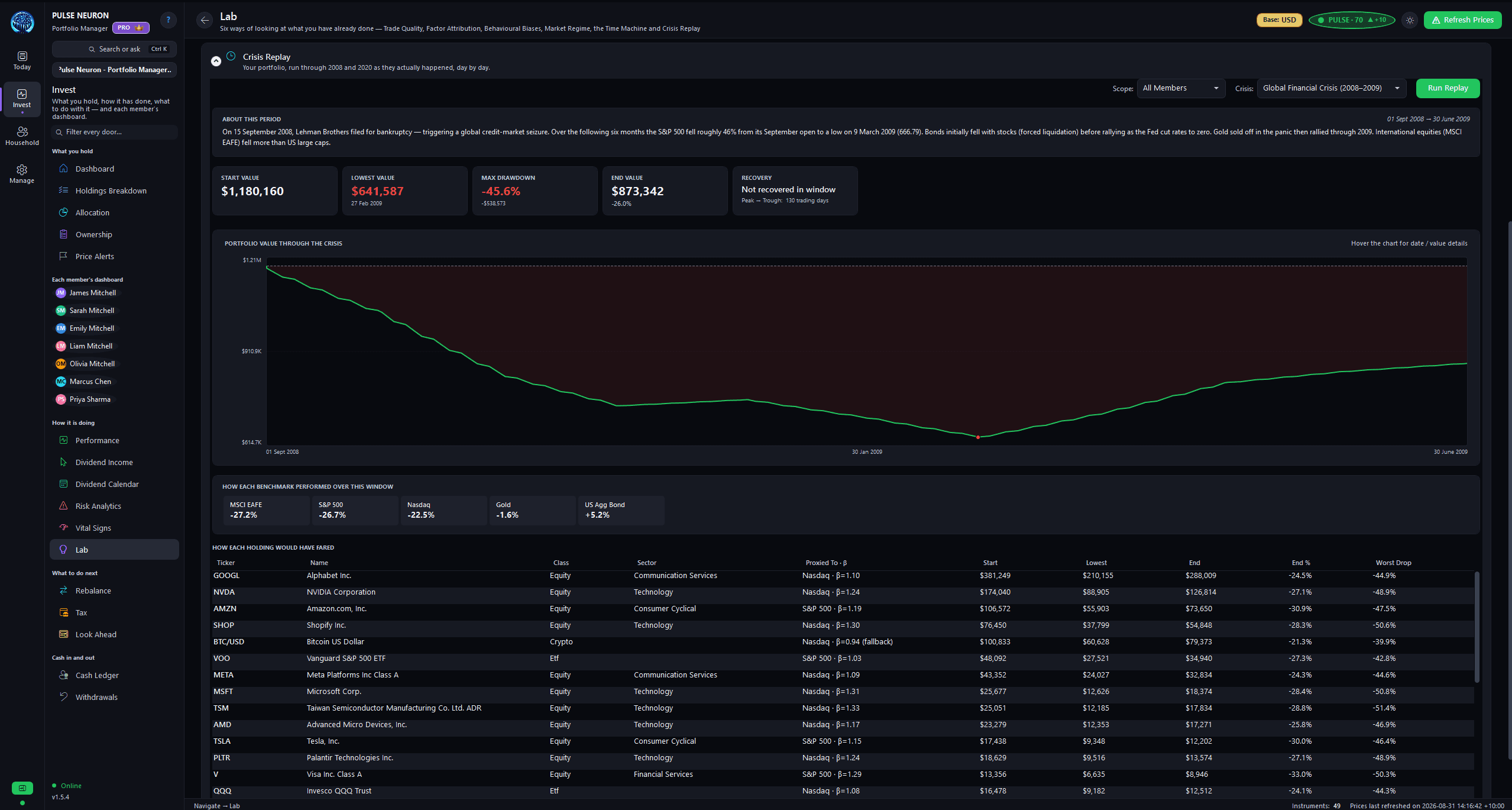Click the Crisis Replay clock icon
Screen dimensions: 1512x810
(231, 56)
